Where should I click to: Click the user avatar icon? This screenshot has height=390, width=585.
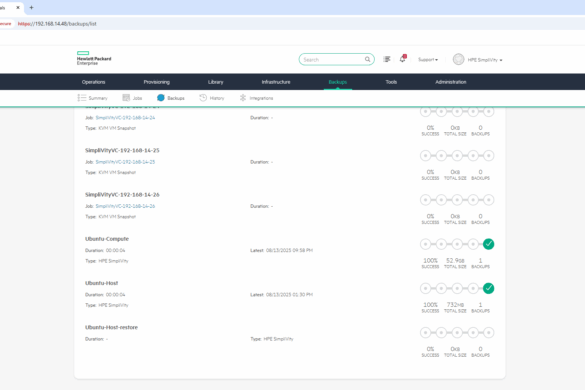459,59
